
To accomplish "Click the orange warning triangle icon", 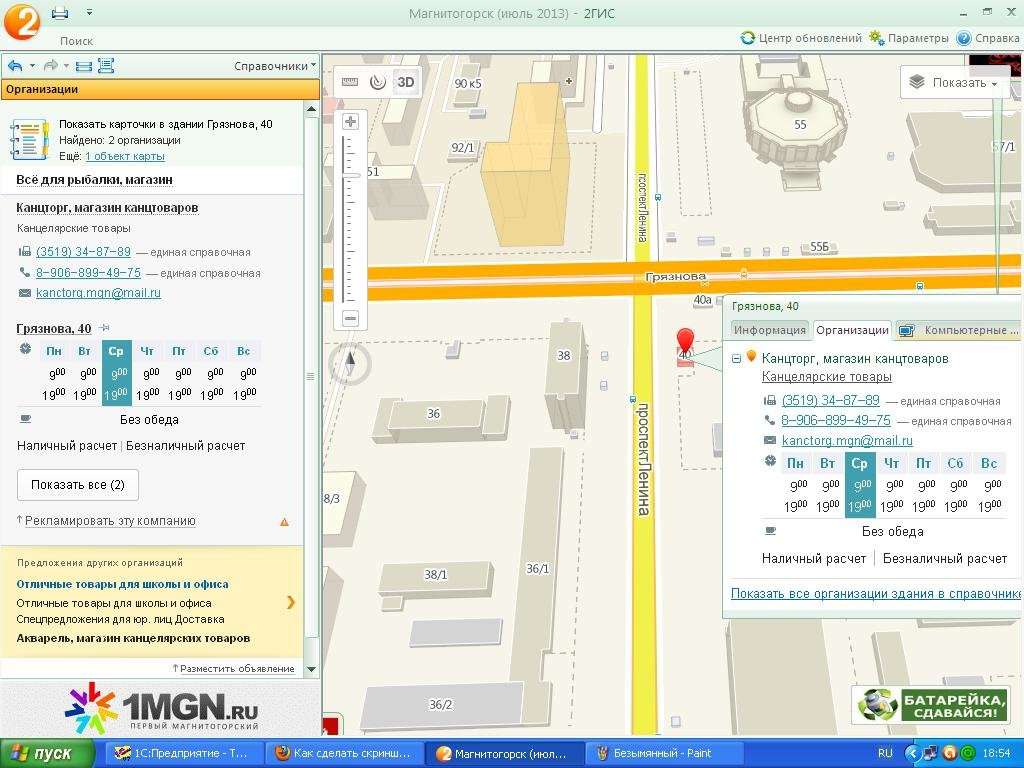I will click(x=284, y=522).
